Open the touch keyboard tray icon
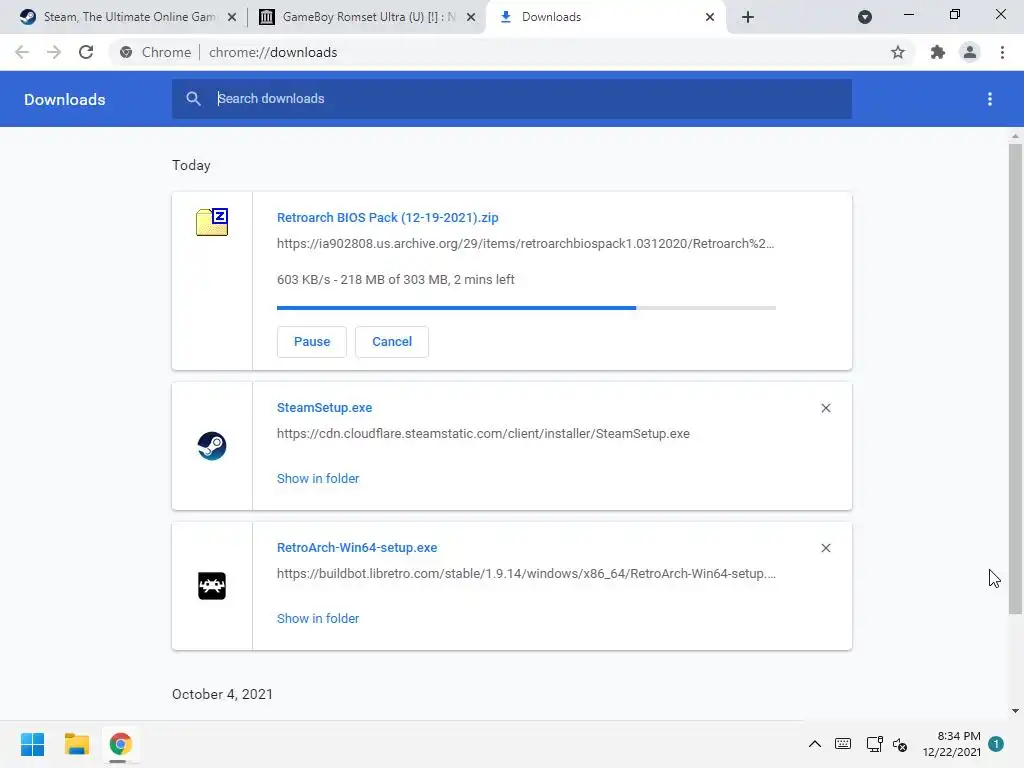The height and width of the screenshot is (768, 1024). pos(843,744)
